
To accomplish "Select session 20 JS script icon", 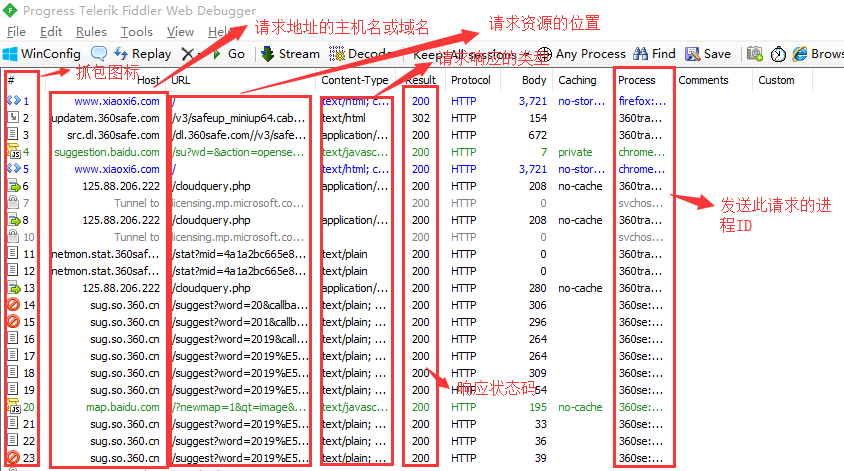I will [x=13, y=407].
